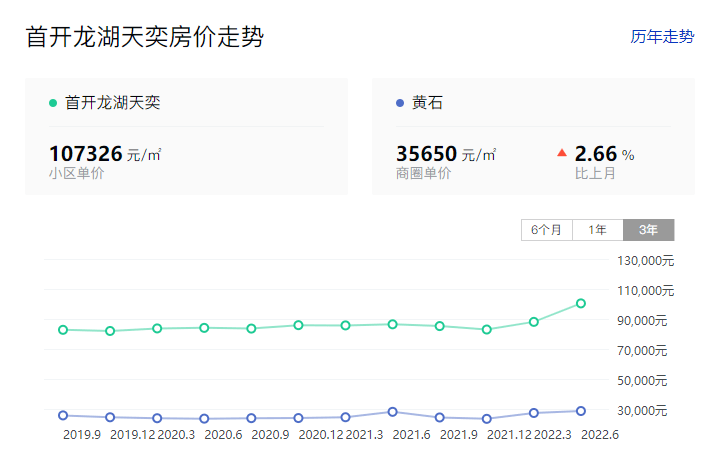The image size is (701, 460).
Task: Click the 2020.6 axis label
Action: 223,435
